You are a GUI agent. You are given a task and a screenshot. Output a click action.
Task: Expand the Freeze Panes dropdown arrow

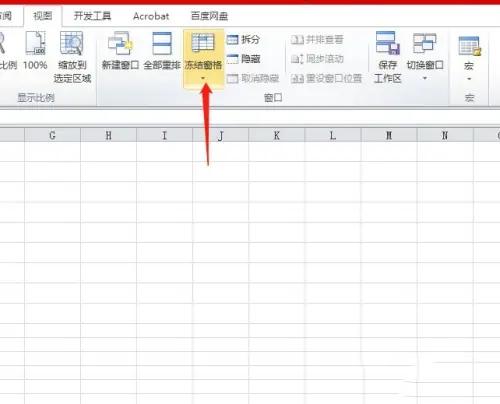pos(203,79)
